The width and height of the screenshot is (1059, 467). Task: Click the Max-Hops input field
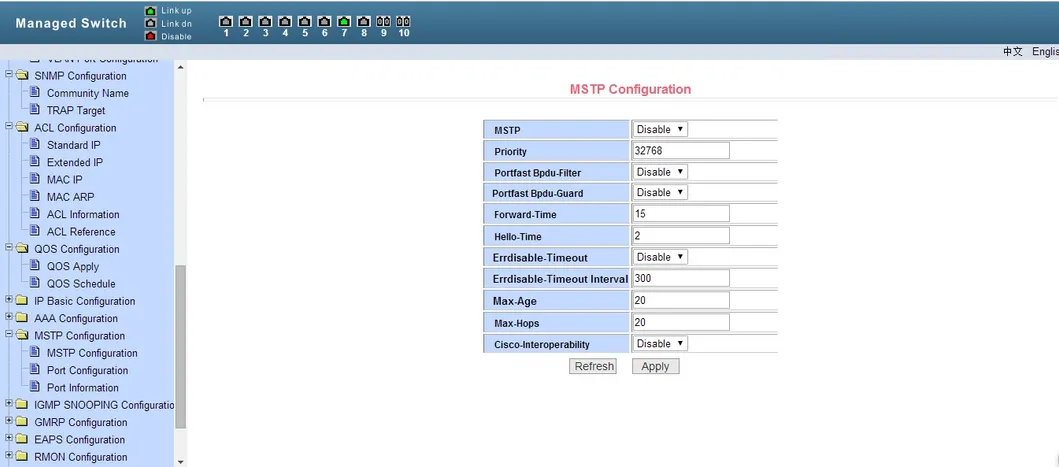point(681,322)
